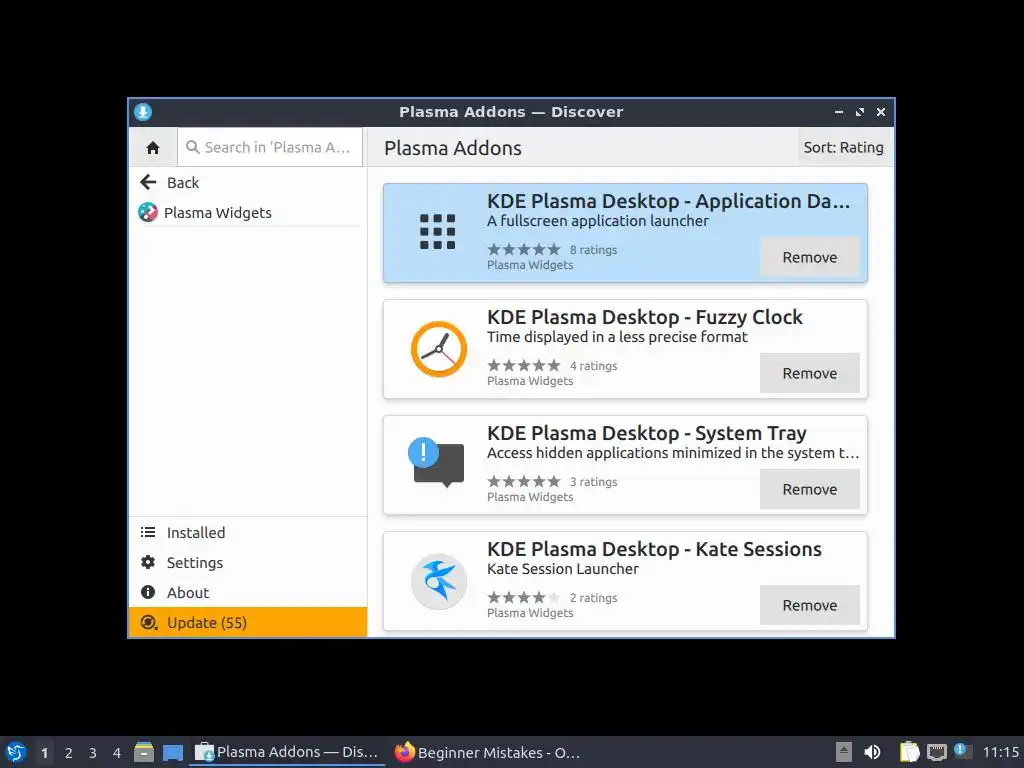Click the '2 ratings' star rating
The width and height of the screenshot is (1024, 768).
524,598
